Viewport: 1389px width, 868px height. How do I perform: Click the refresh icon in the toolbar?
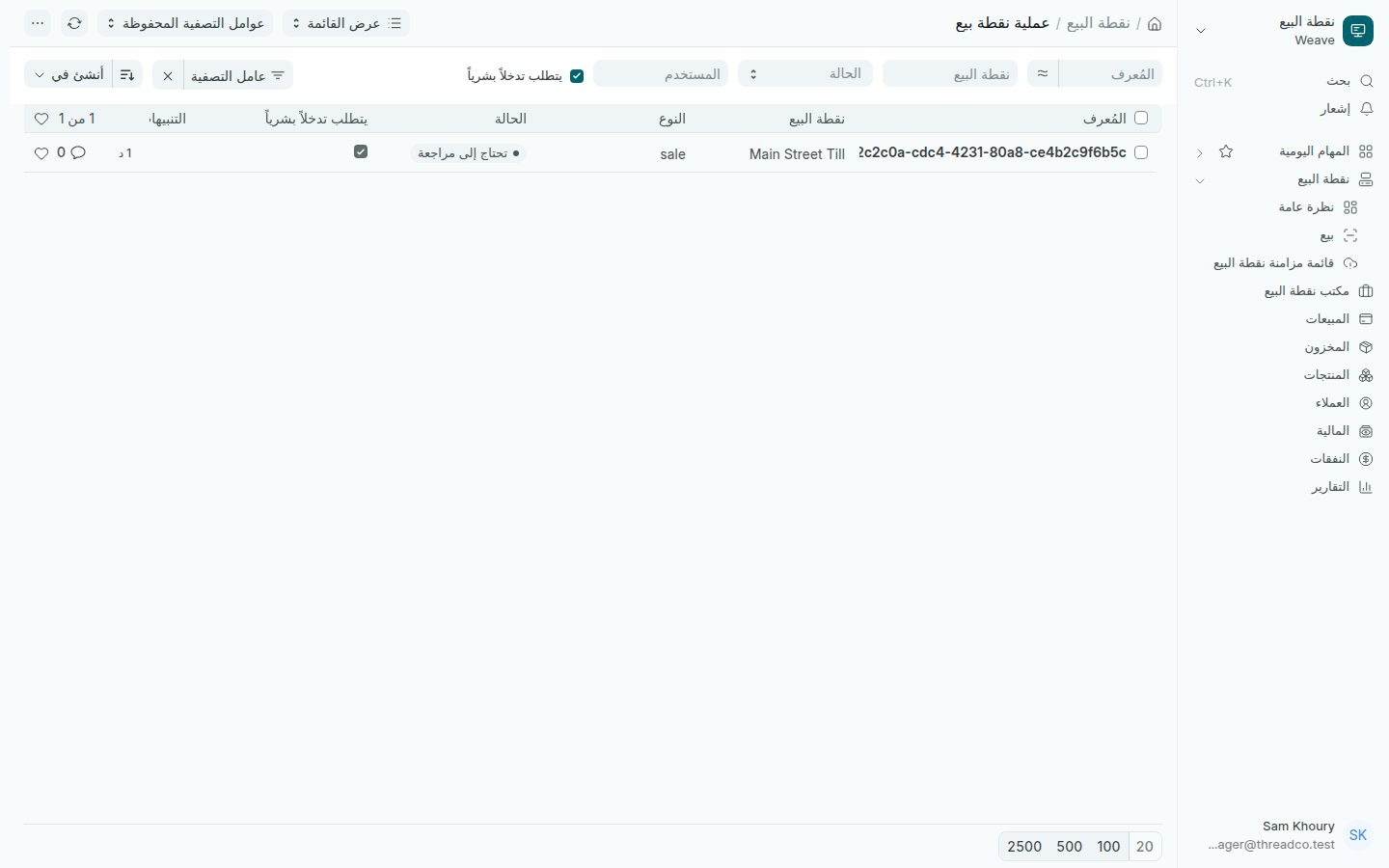click(x=74, y=23)
